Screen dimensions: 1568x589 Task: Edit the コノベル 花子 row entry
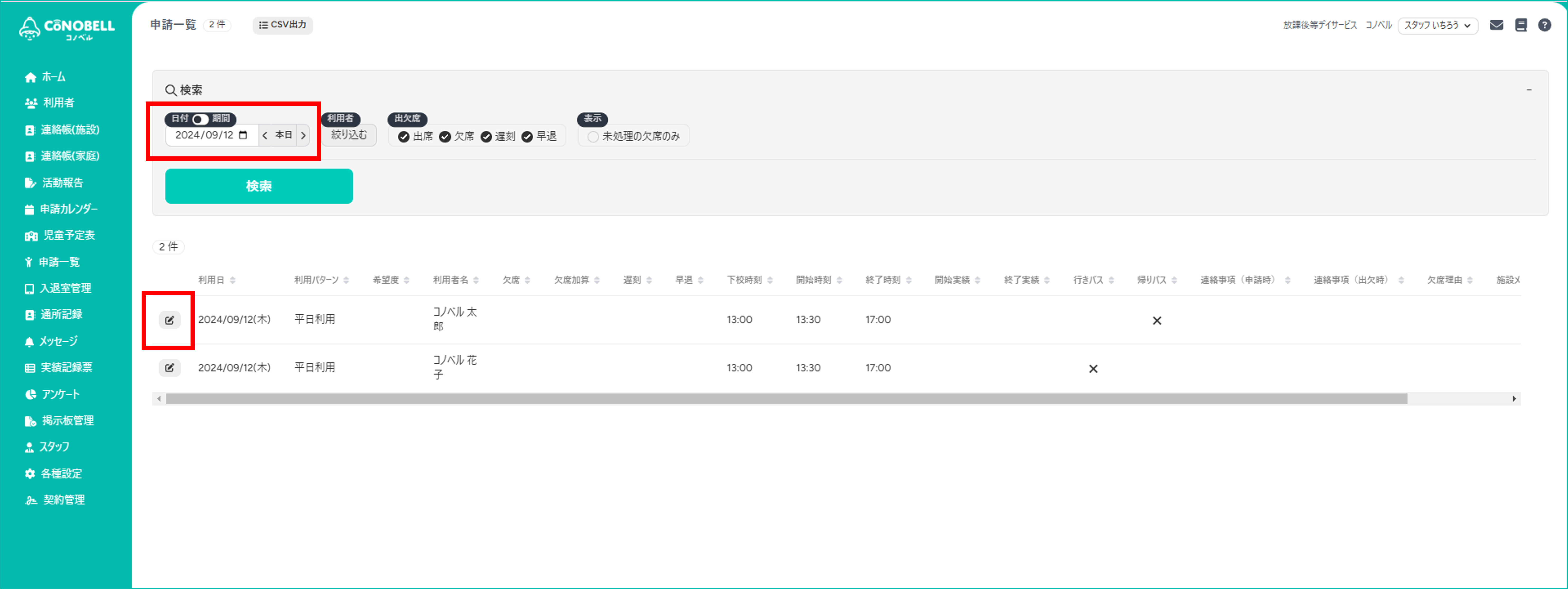click(170, 368)
